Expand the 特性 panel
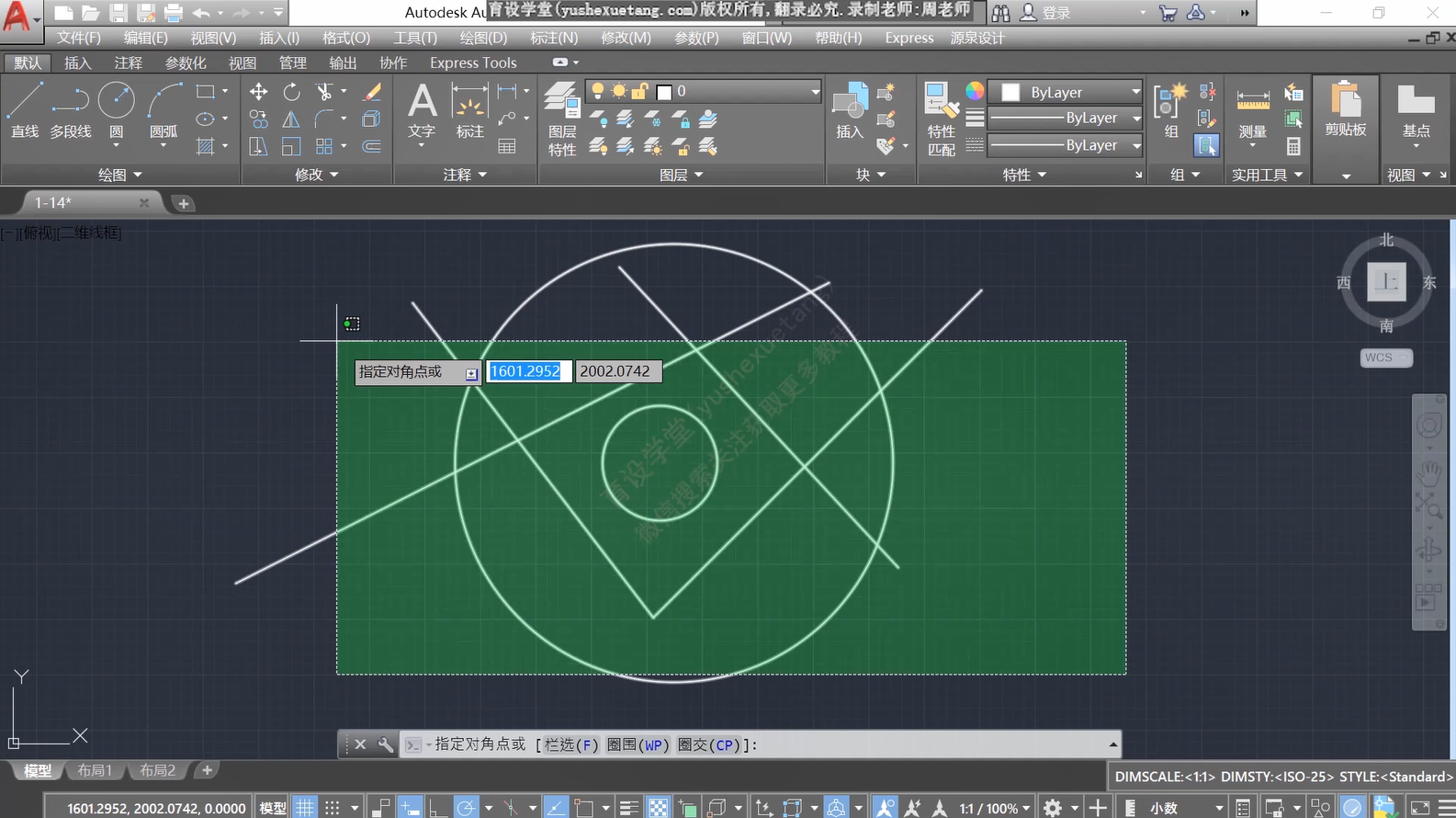This screenshot has width=1456, height=818. click(x=1024, y=175)
